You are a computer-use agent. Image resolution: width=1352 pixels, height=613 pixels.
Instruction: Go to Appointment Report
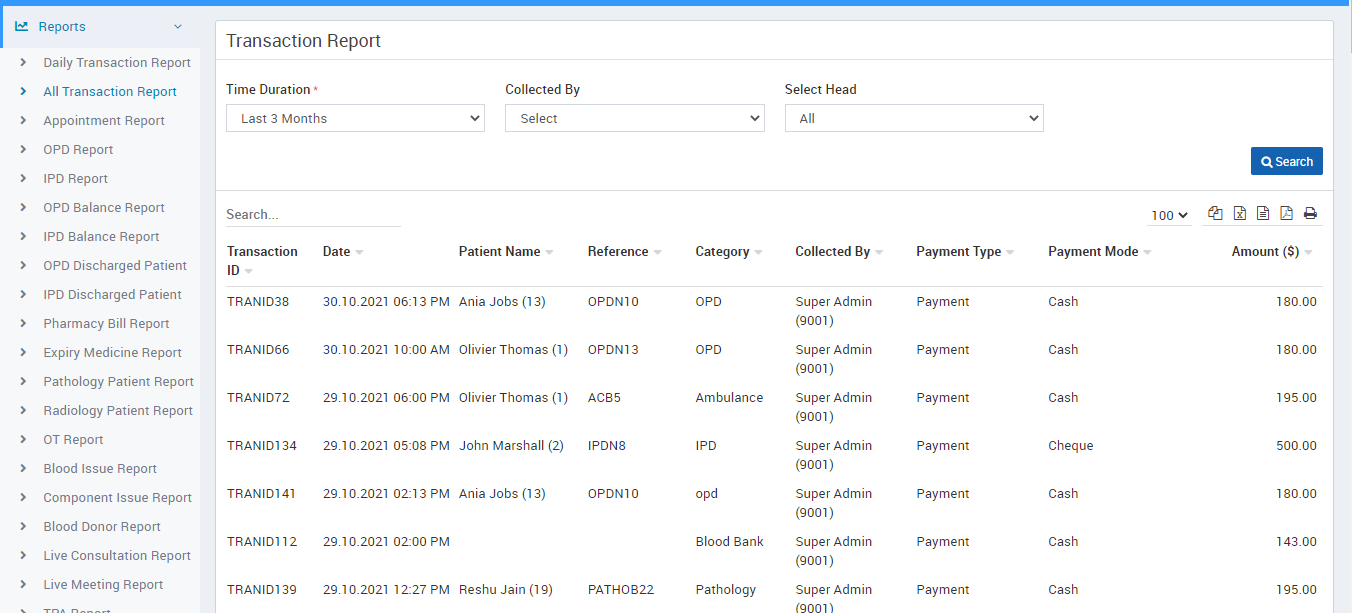[x=104, y=121]
